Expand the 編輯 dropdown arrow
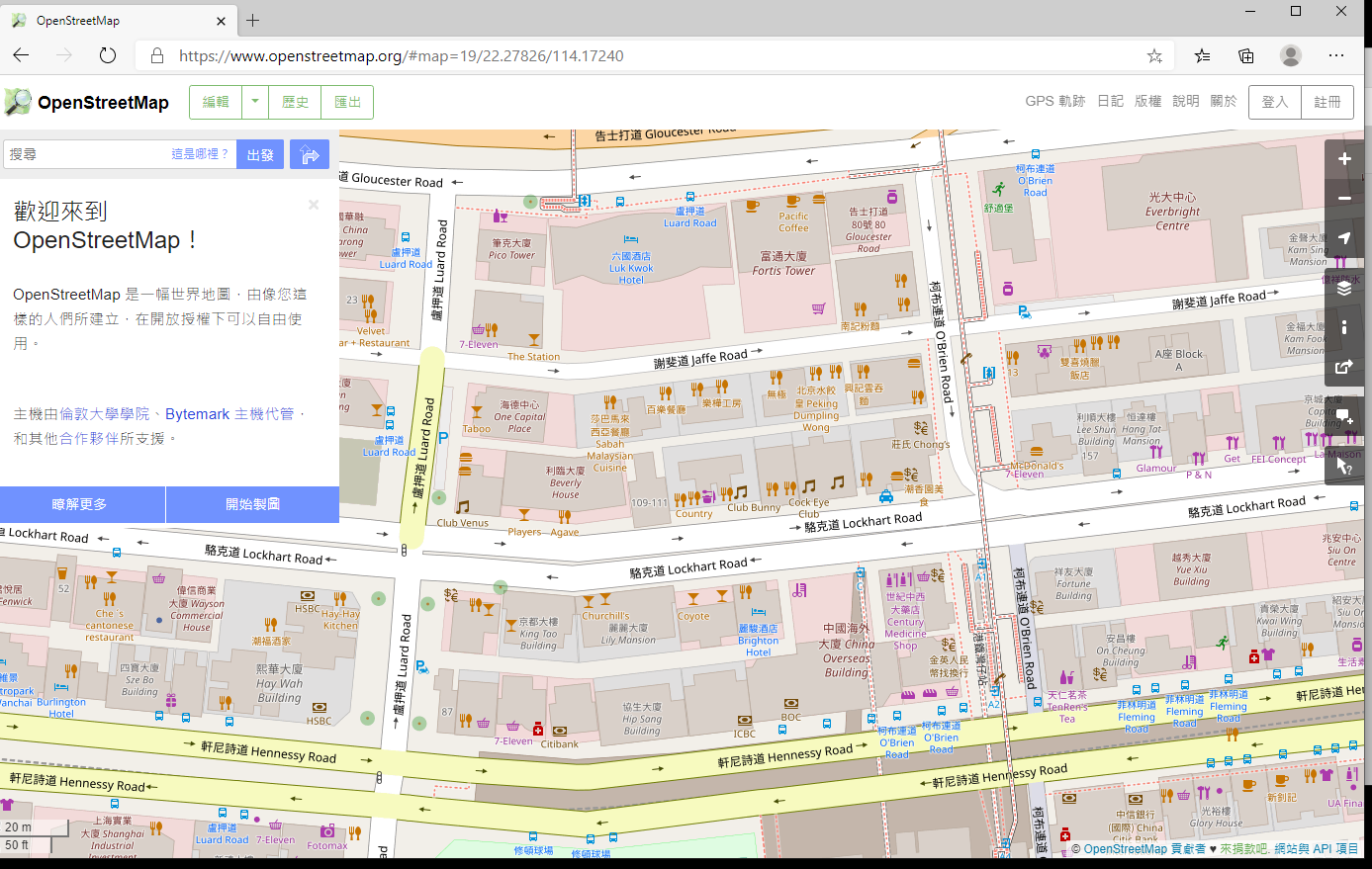The width and height of the screenshot is (1372, 869). pos(255,102)
